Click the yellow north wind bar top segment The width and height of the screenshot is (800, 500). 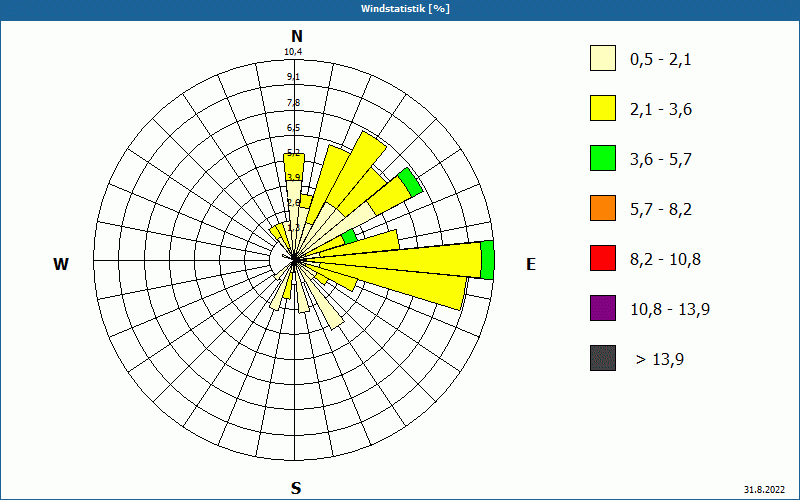(x=294, y=167)
